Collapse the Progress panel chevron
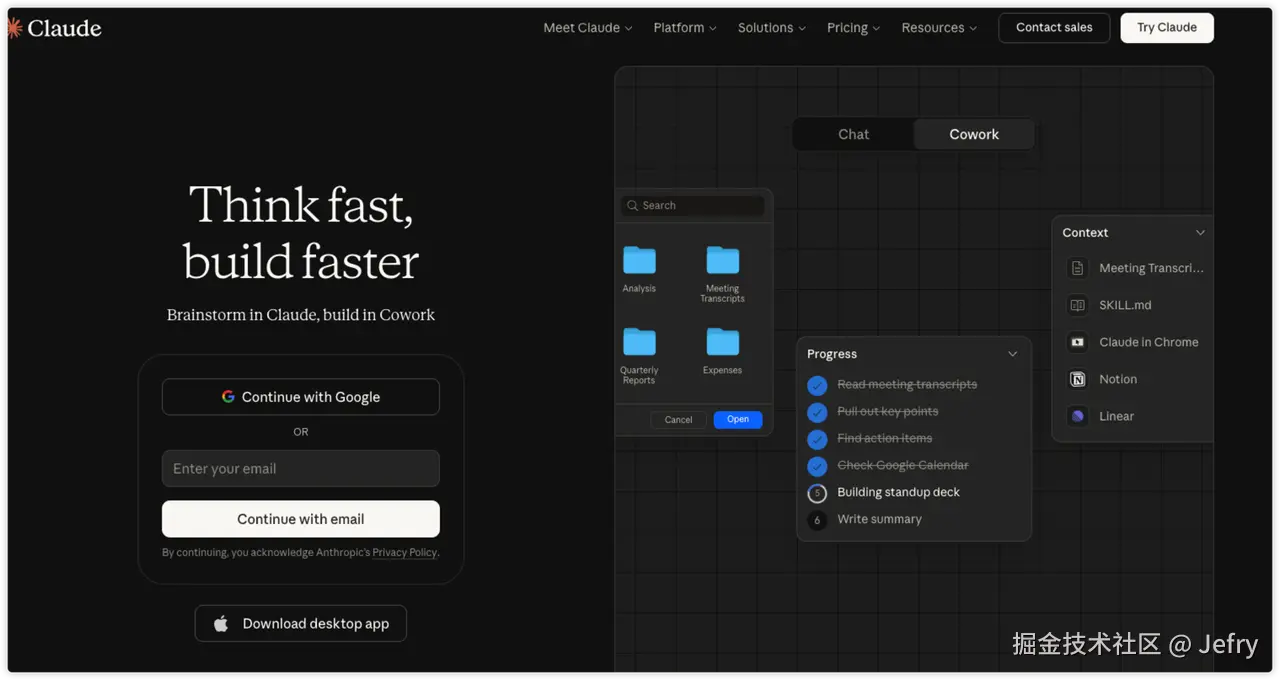 point(1012,354)
